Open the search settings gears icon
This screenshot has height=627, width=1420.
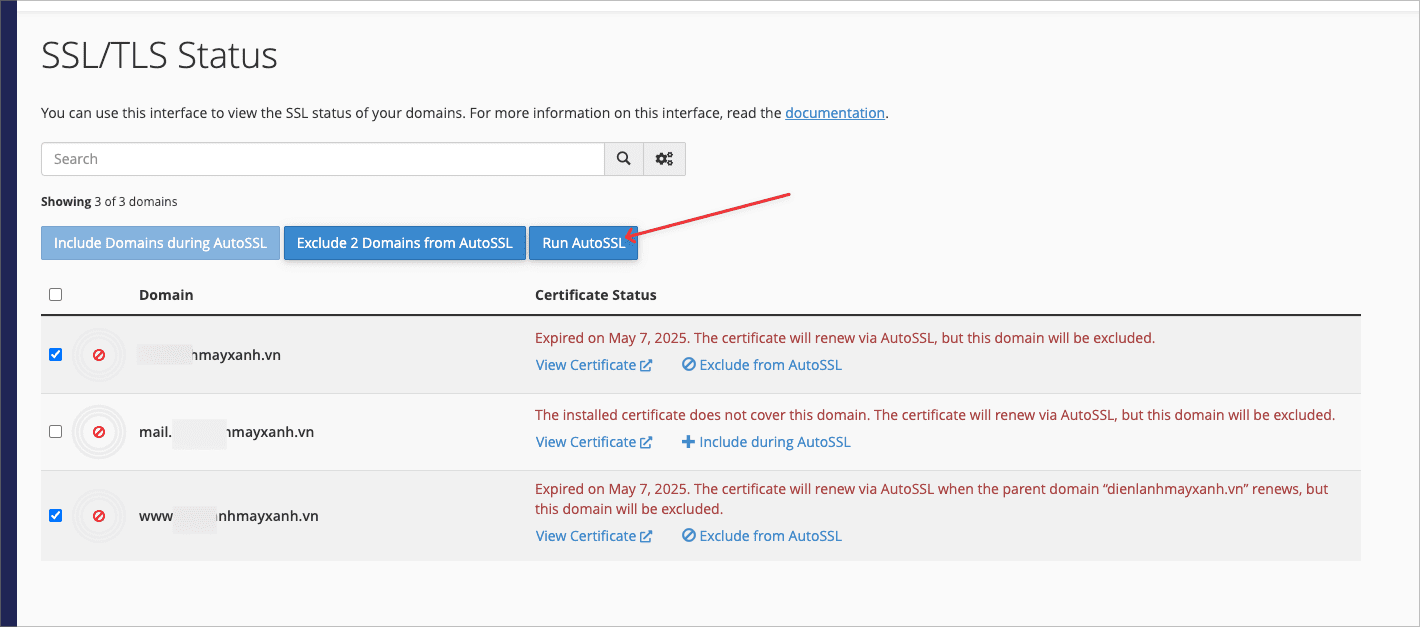(x=664, y=159)
